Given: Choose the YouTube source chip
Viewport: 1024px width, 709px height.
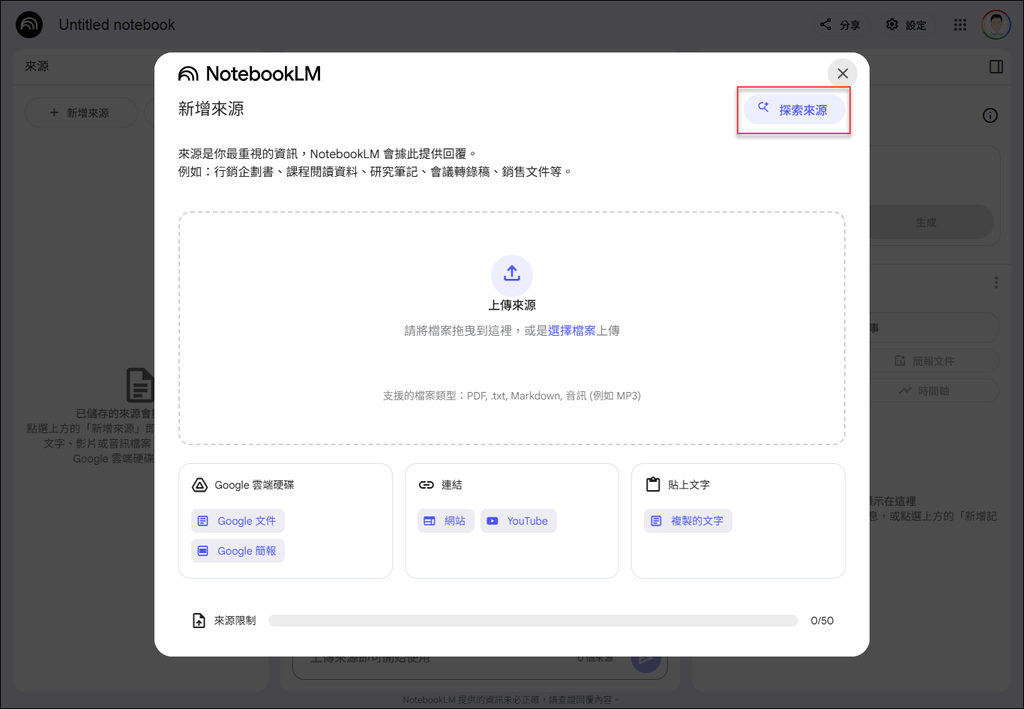Looking at the screenshot, I should [x=519, y=521].
